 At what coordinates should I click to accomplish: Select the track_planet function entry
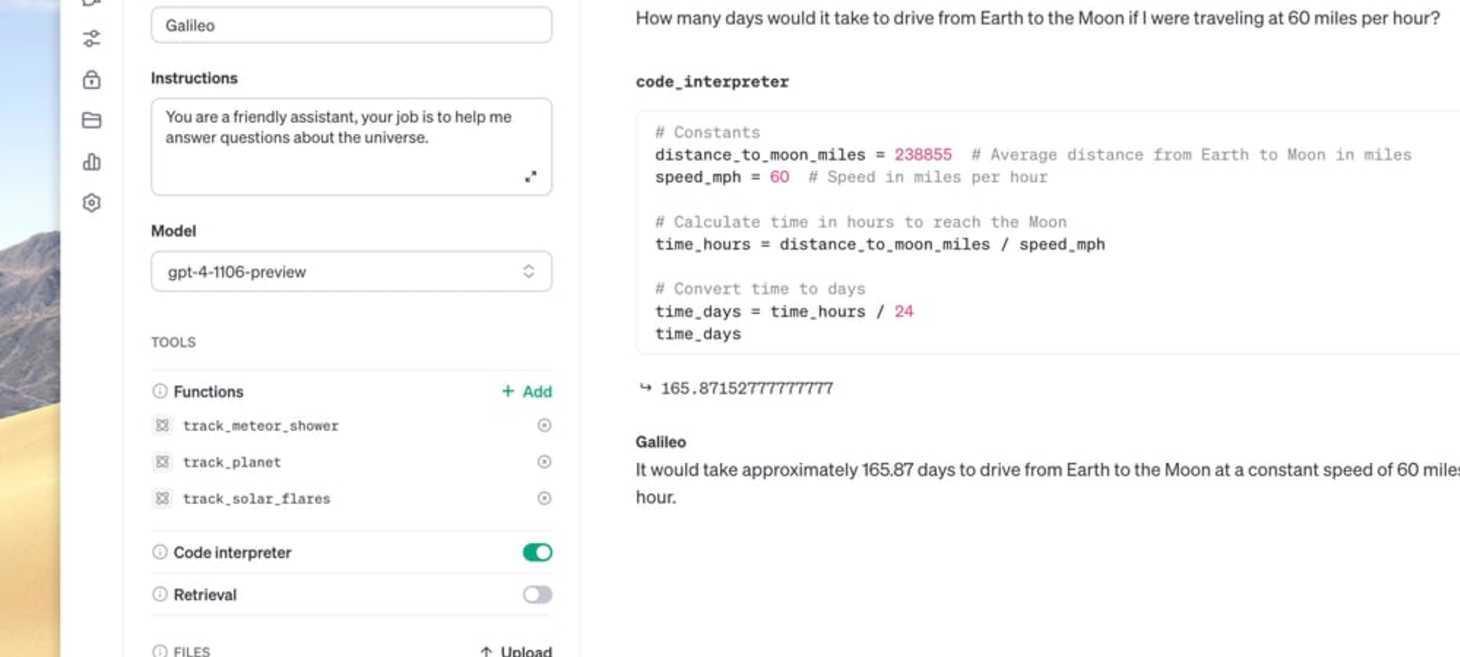pos(233,461)
